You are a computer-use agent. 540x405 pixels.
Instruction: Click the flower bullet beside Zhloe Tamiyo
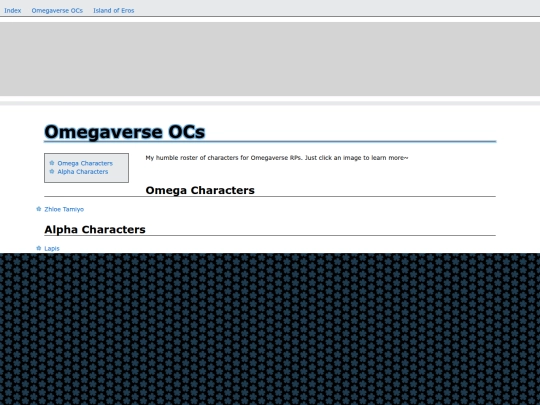click(x=39, y=209)
